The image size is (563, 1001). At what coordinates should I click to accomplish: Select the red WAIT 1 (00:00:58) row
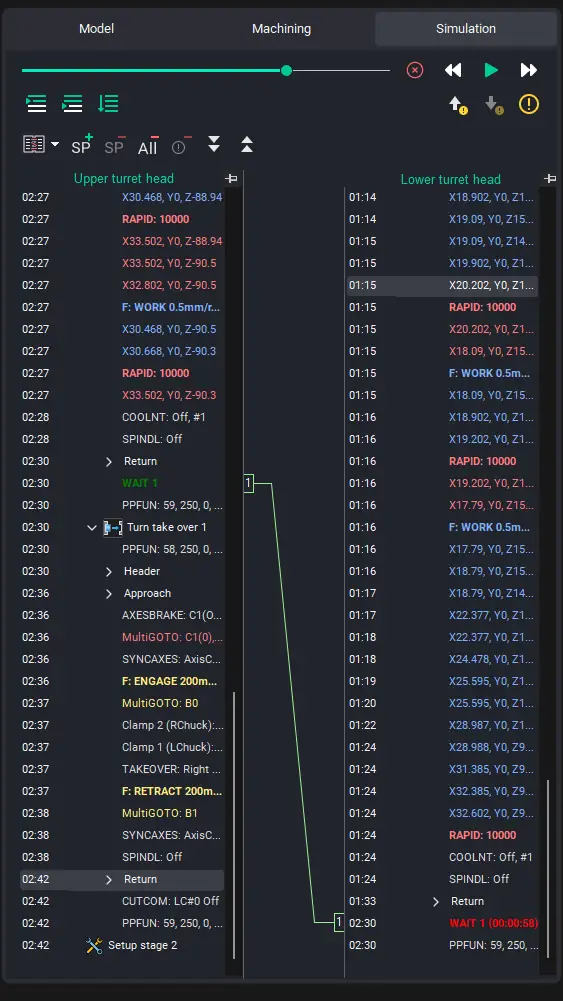pos(442,923)
